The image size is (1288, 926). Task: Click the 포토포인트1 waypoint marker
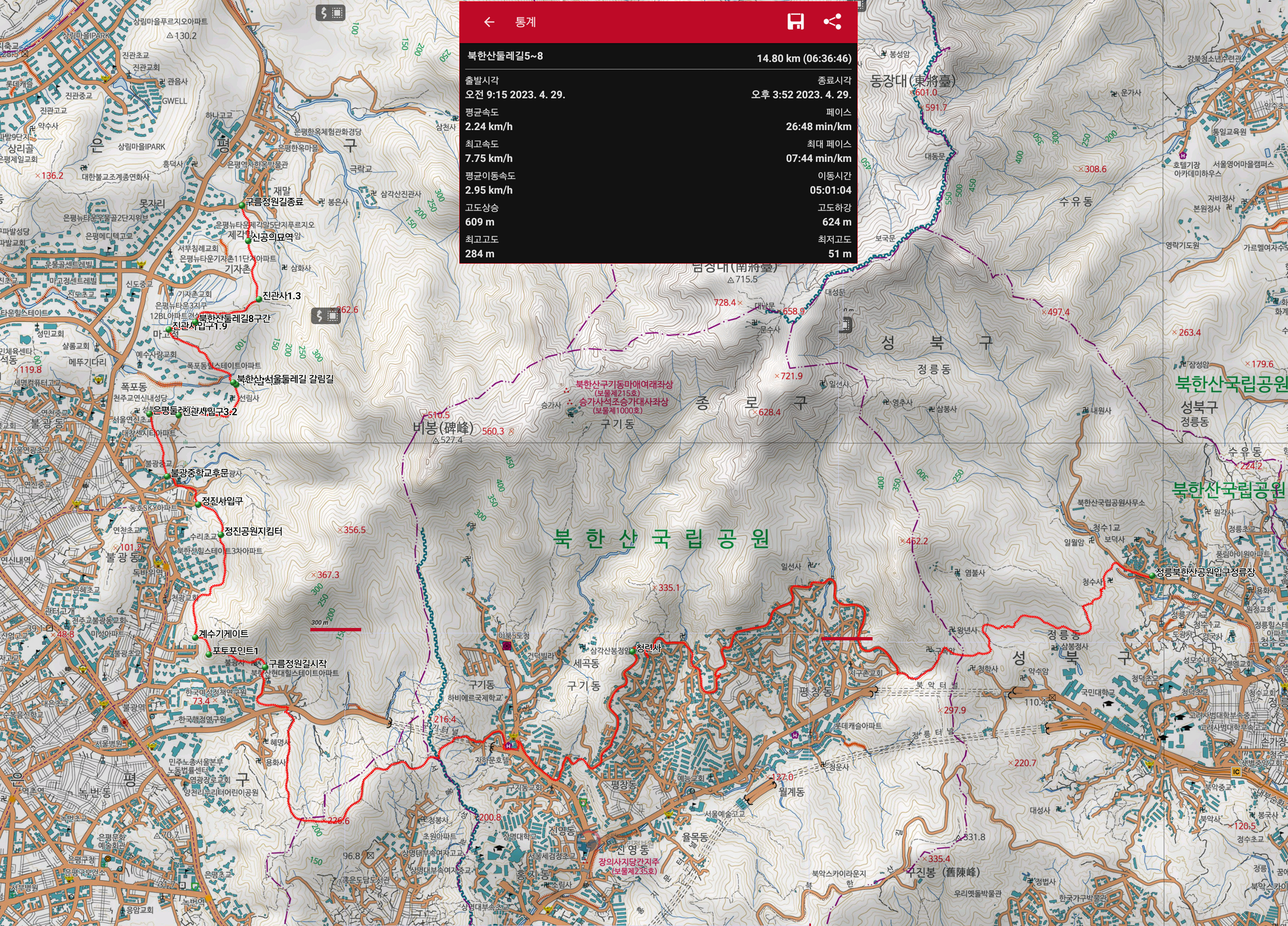[209, 654]
